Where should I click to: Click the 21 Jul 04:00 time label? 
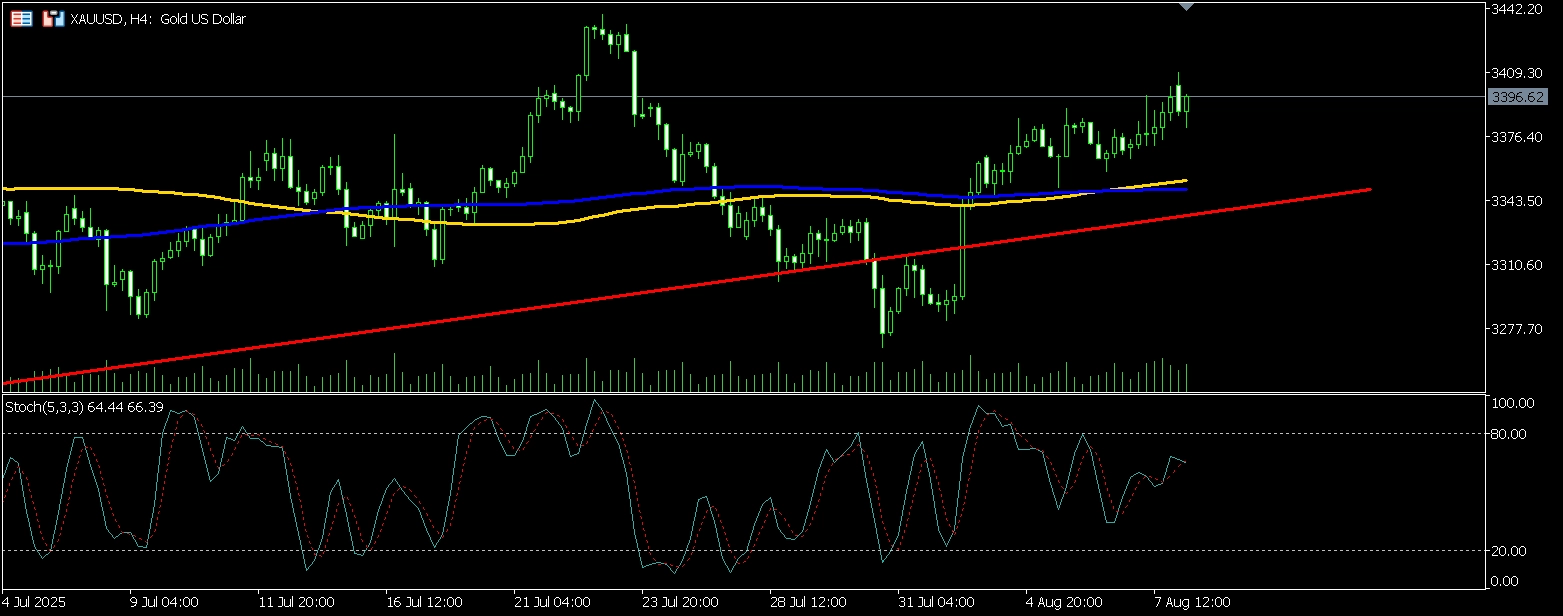pos(552,603)
